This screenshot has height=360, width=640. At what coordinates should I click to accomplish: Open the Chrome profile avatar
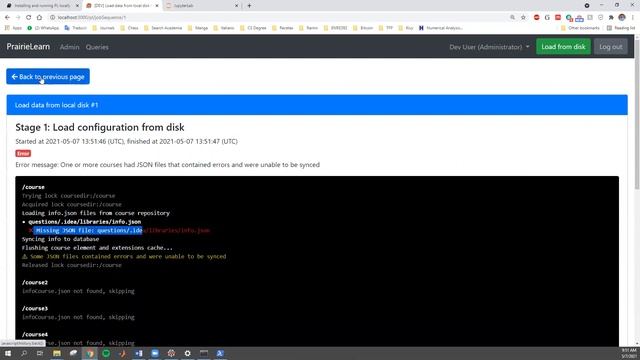point(622,18)
